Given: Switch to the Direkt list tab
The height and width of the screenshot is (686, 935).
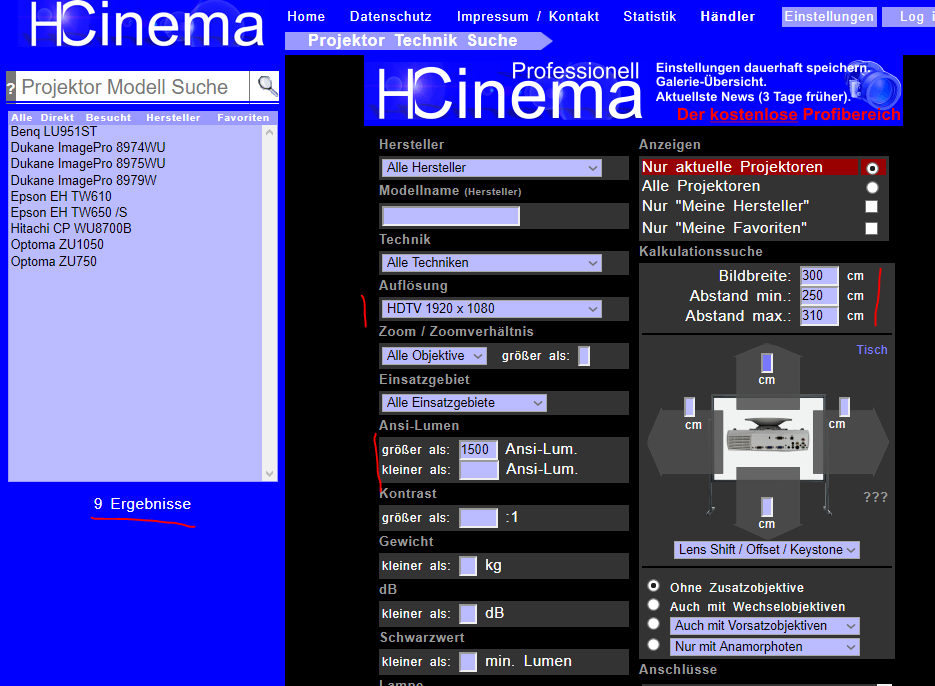Looking at the screenshot, I should point(57,118).
